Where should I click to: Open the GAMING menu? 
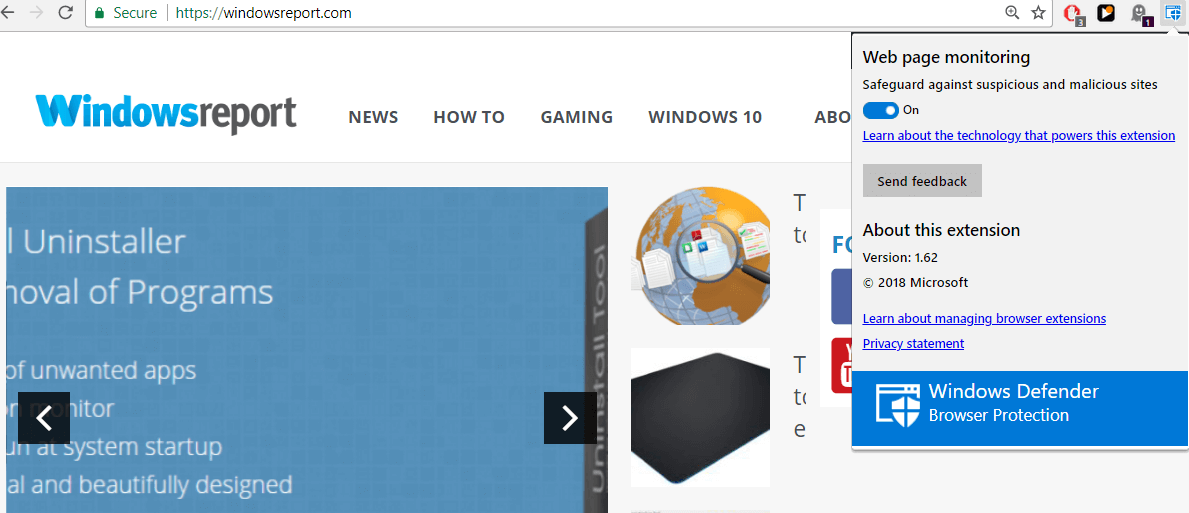click(x=576, y=117)
